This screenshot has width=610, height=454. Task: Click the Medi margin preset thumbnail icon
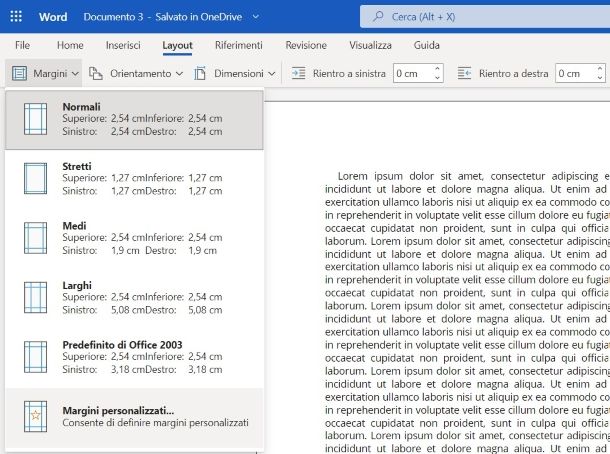click(35, 238)
